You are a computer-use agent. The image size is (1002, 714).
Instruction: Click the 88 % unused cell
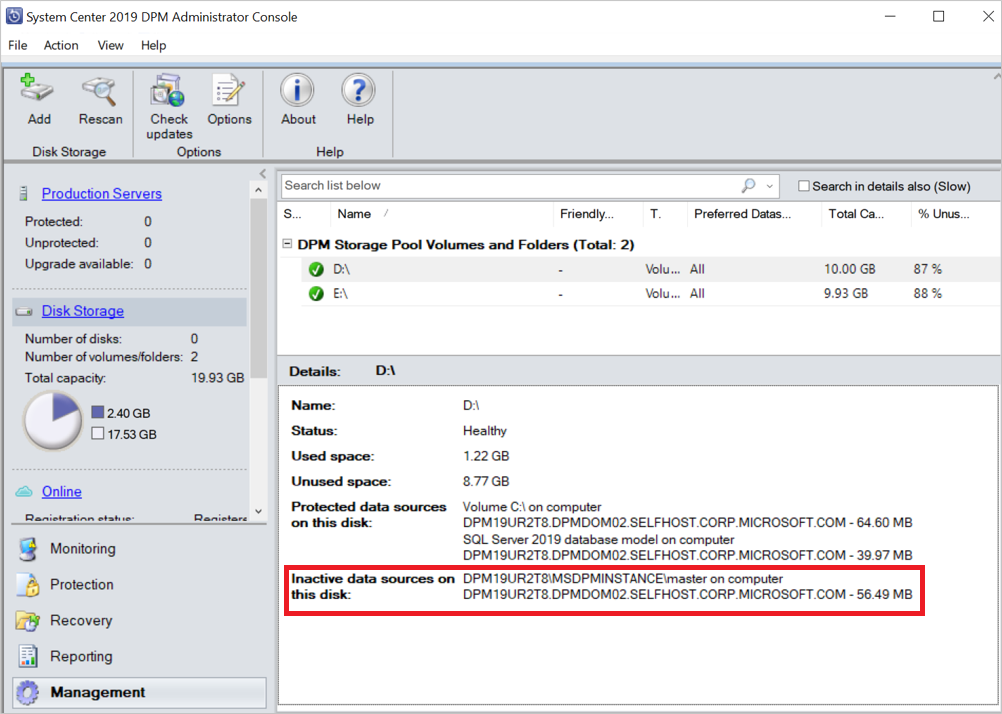[x=927, y=294]
